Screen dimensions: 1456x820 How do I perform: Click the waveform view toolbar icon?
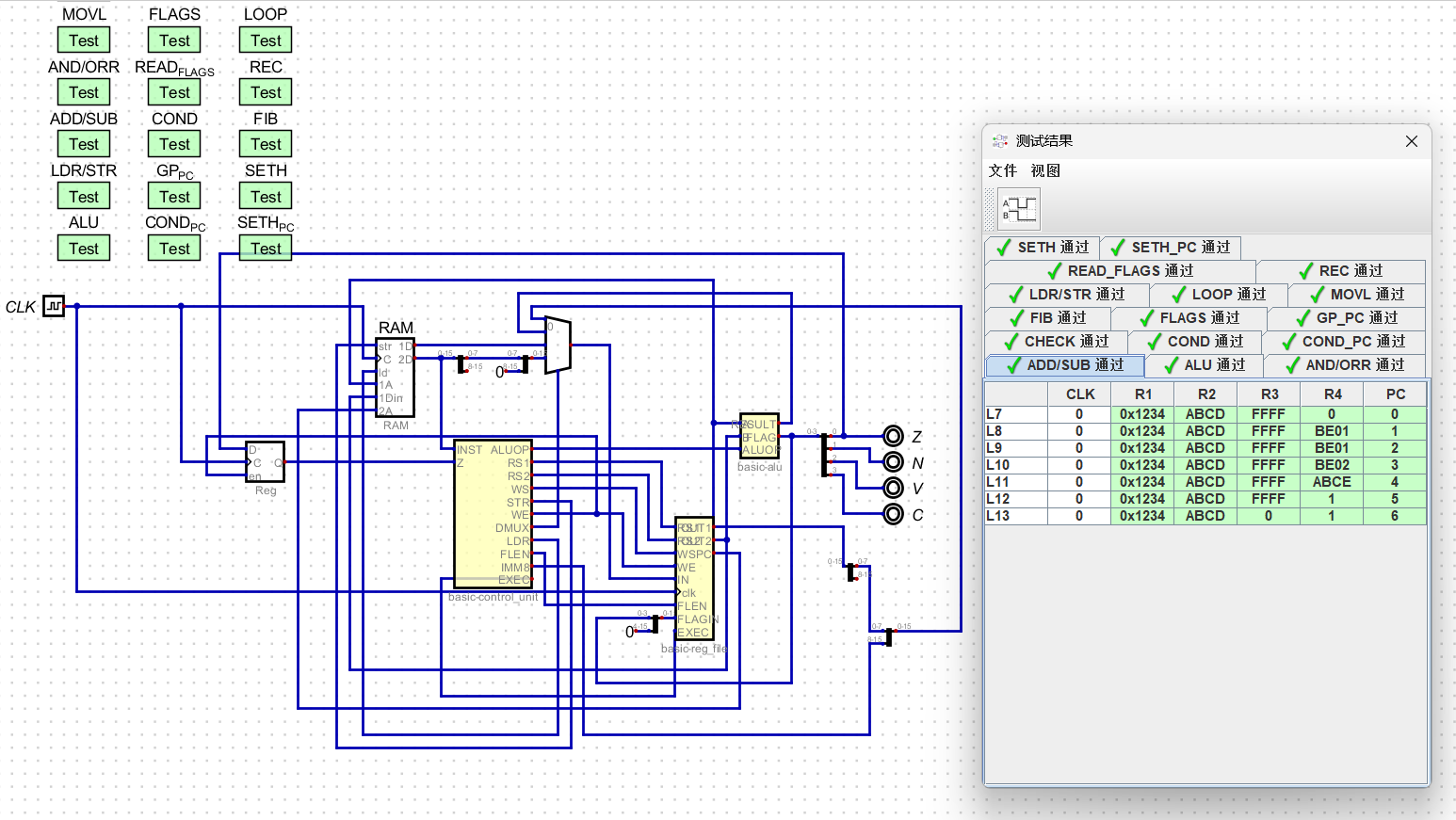[1019, 209]
